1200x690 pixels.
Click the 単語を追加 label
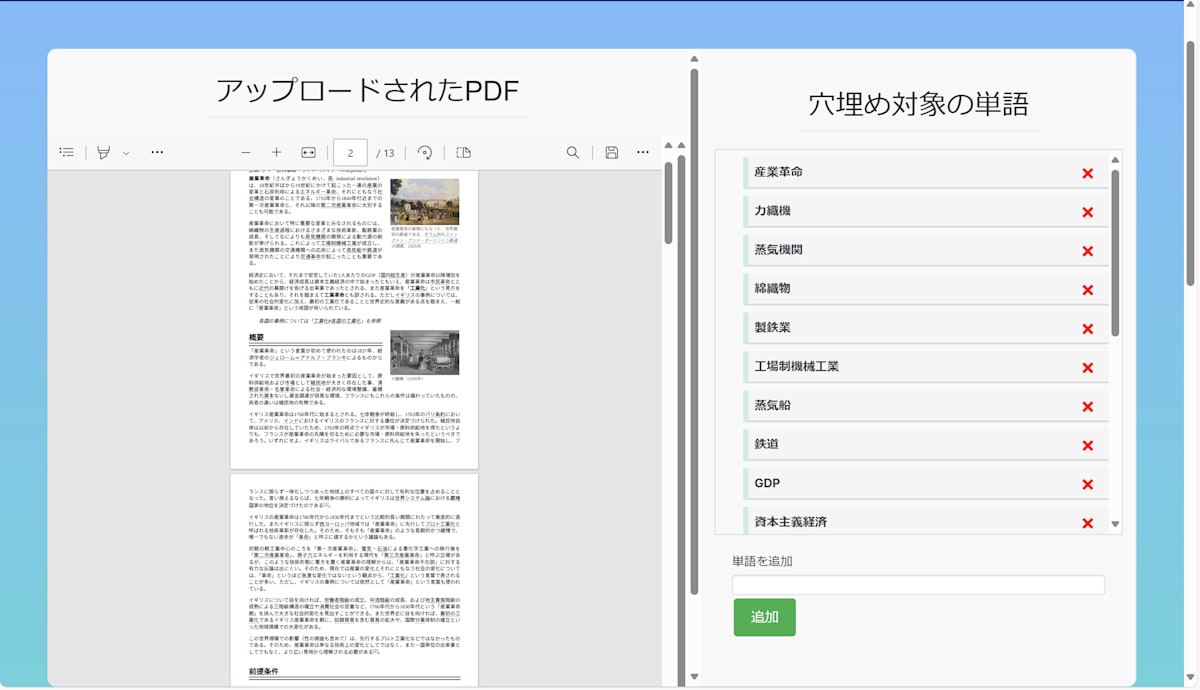tap(762, 561)
